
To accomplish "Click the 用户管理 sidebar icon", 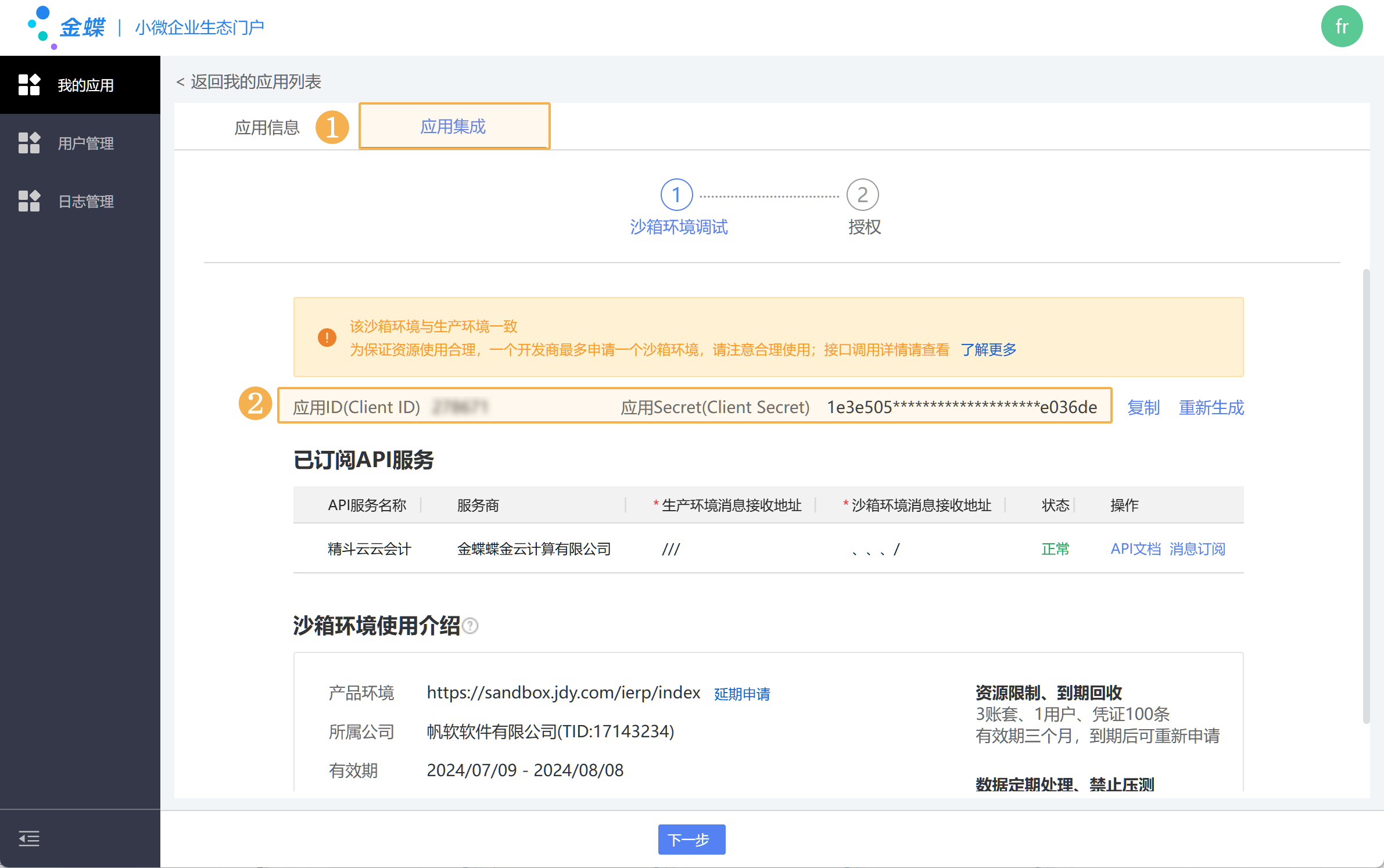I will tap(29, 143).
